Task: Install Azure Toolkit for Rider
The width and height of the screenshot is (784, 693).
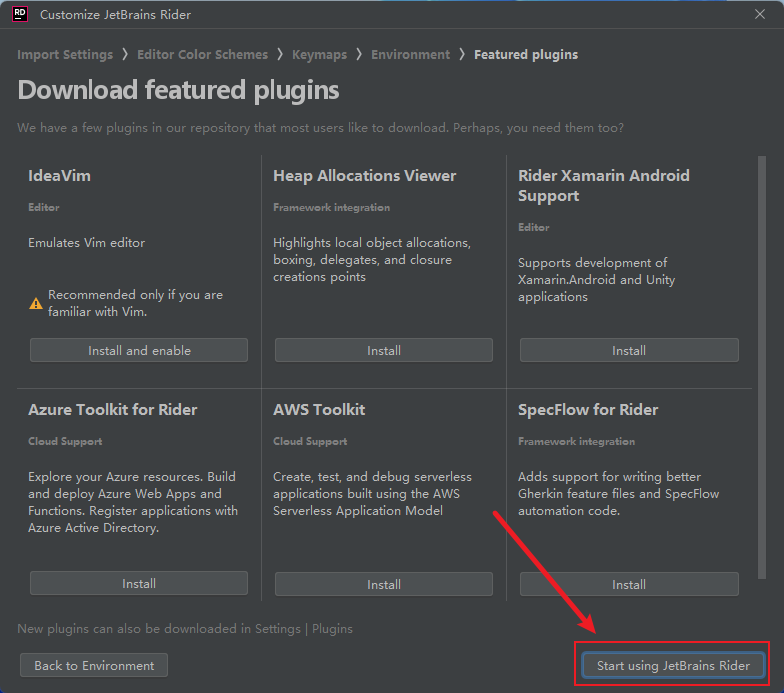Action: [139, 584]
